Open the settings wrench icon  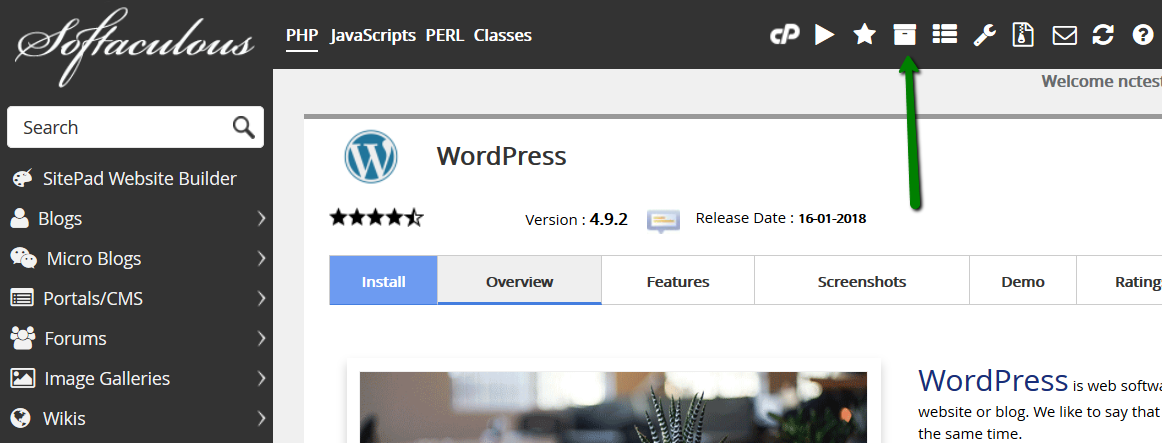[x=984, y=35]
